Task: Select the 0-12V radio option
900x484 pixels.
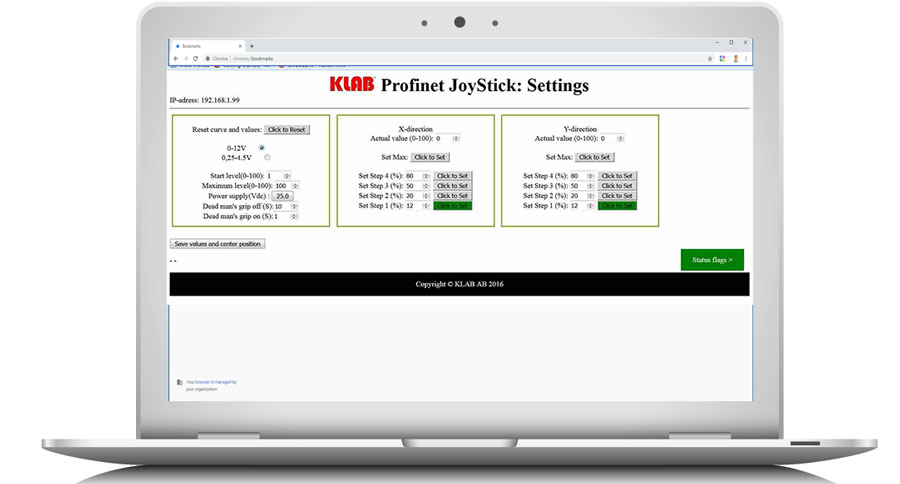Action: click(x=262, y=148)
